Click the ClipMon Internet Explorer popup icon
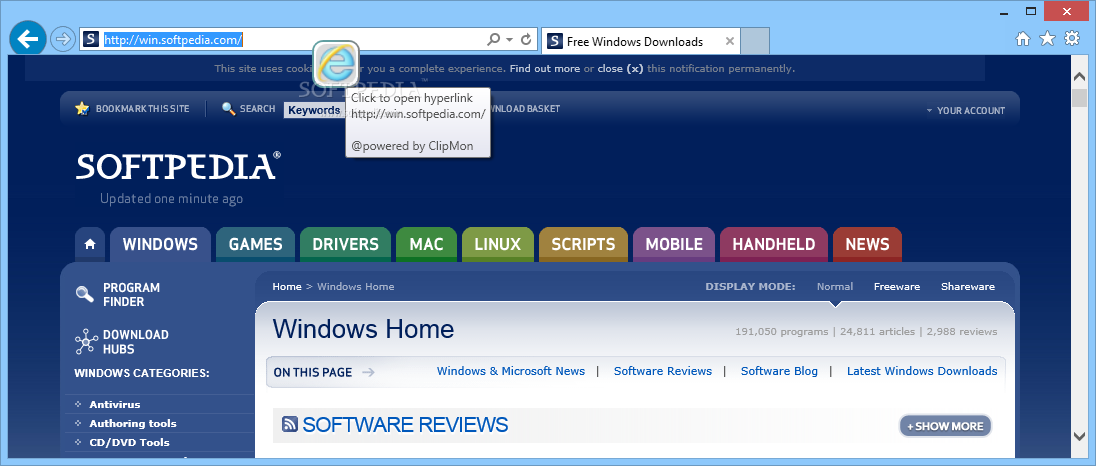This screenshot has width=1096, height=466. tap(336, 64)
